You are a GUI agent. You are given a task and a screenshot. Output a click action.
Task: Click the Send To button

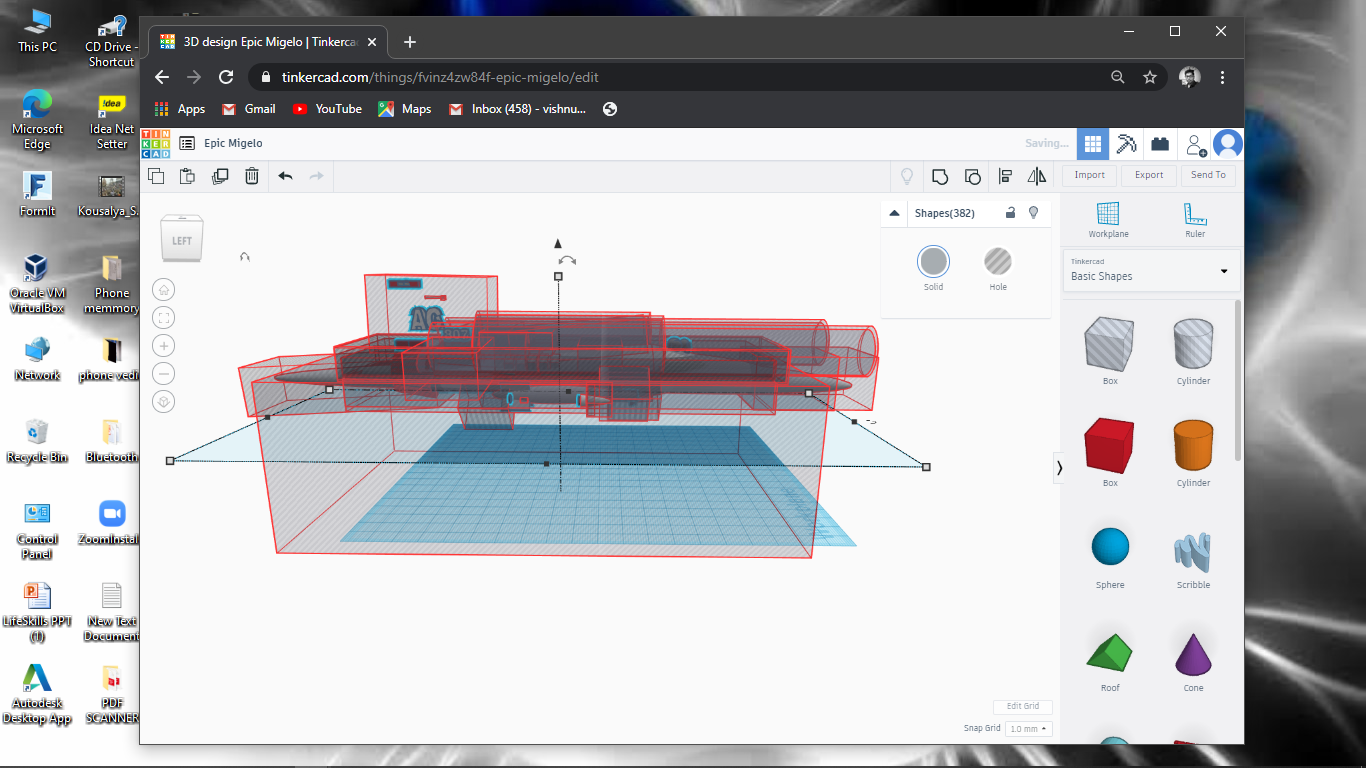click(x=1208, y=175)
